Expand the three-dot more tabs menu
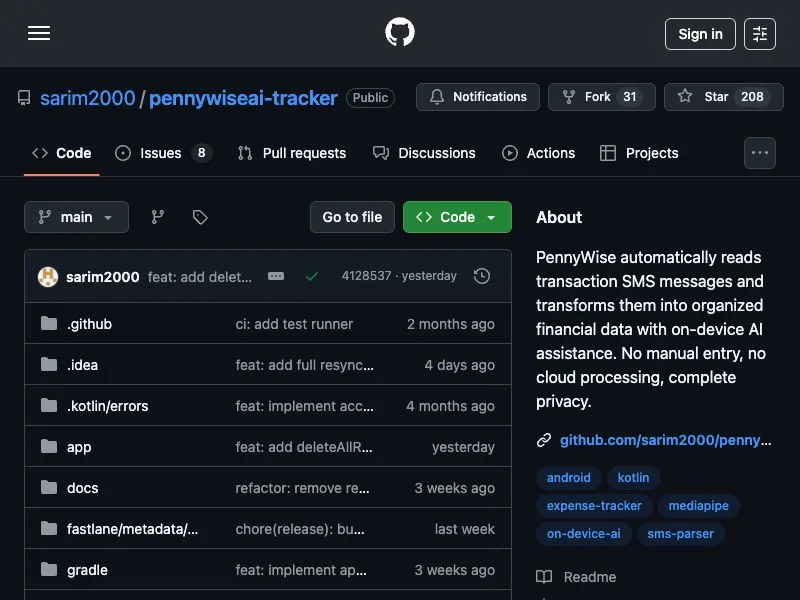Image resolution: width=800 pixels, height=600 pixels. (x=760, y=153)
